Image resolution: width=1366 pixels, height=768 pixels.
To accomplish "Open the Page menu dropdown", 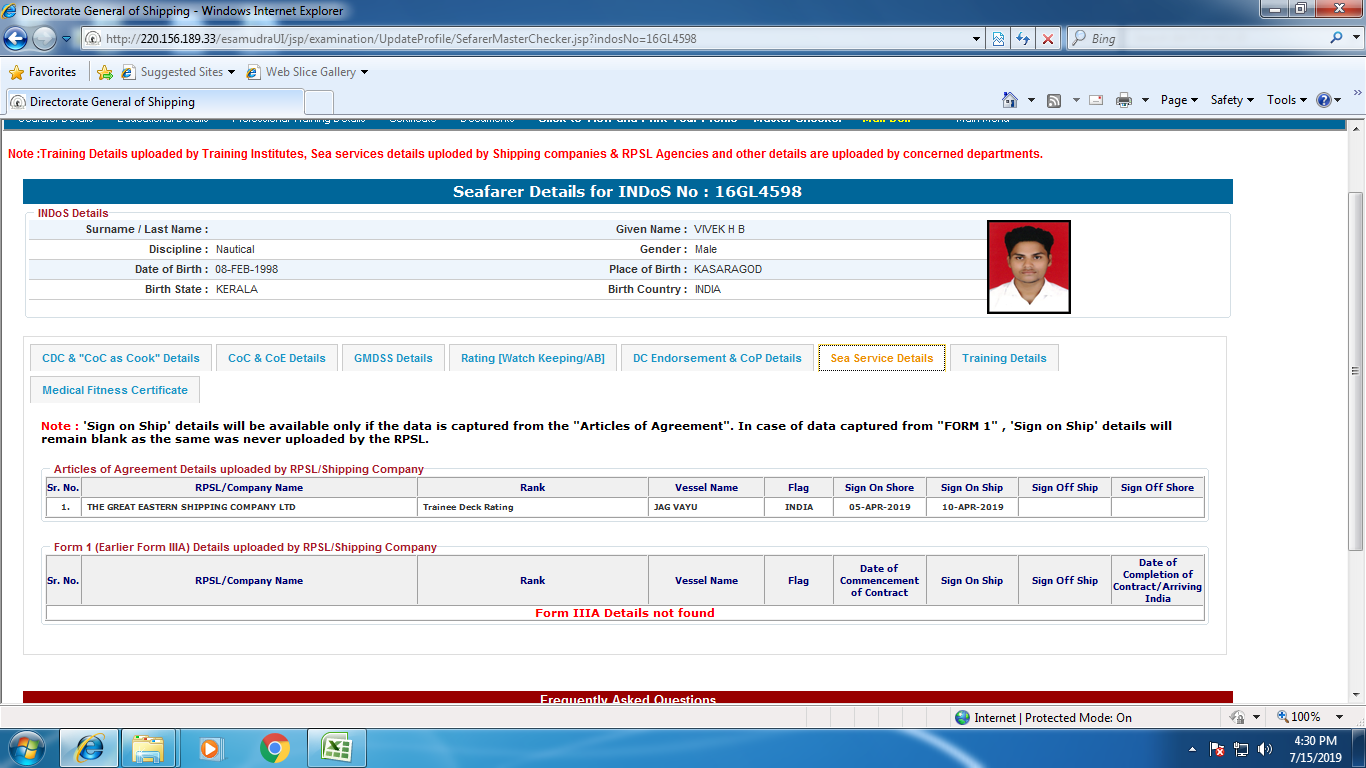I will coord(1179,100).
